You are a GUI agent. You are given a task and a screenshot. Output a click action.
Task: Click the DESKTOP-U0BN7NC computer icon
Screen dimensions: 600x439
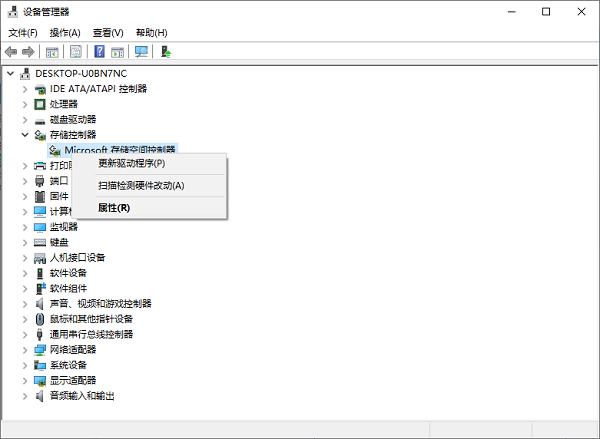pyautogui.click(x=25, y=73)
